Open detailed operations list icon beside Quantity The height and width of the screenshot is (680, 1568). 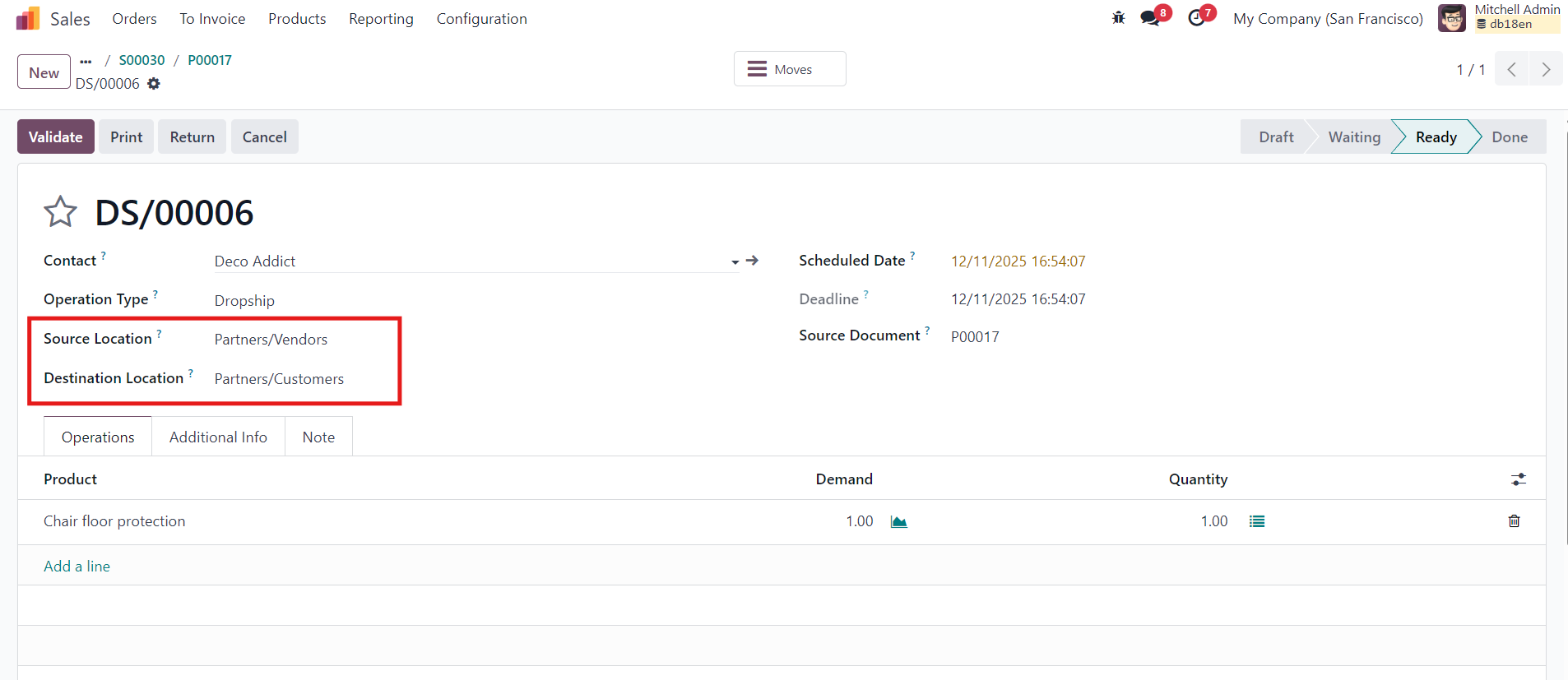pyautogui.click(x=1256, y=521)
